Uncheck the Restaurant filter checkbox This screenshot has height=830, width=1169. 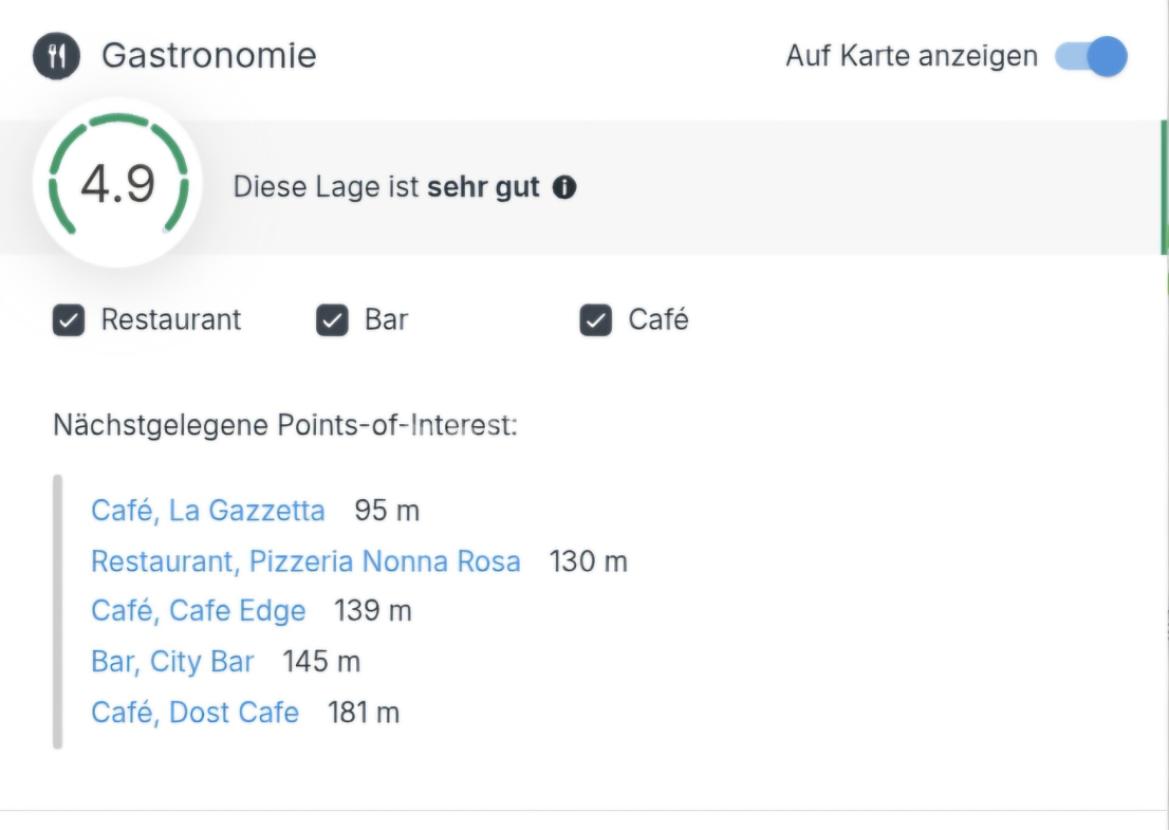point(66,320)
